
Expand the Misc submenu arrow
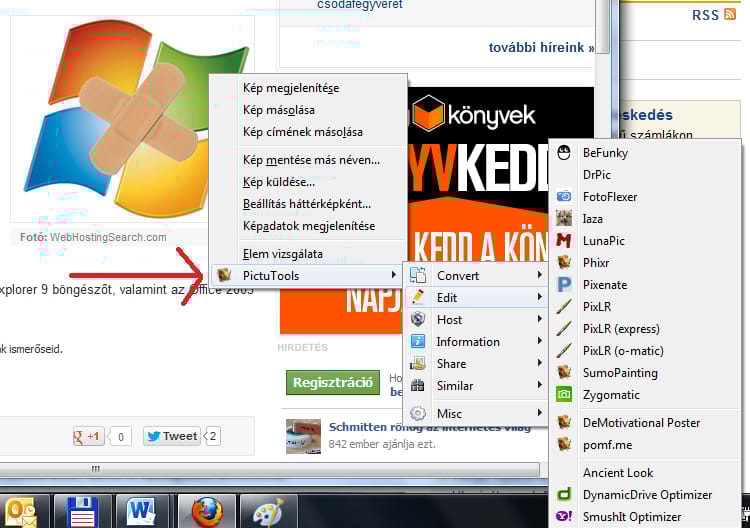pyautogui.click(x=540, y=412)
